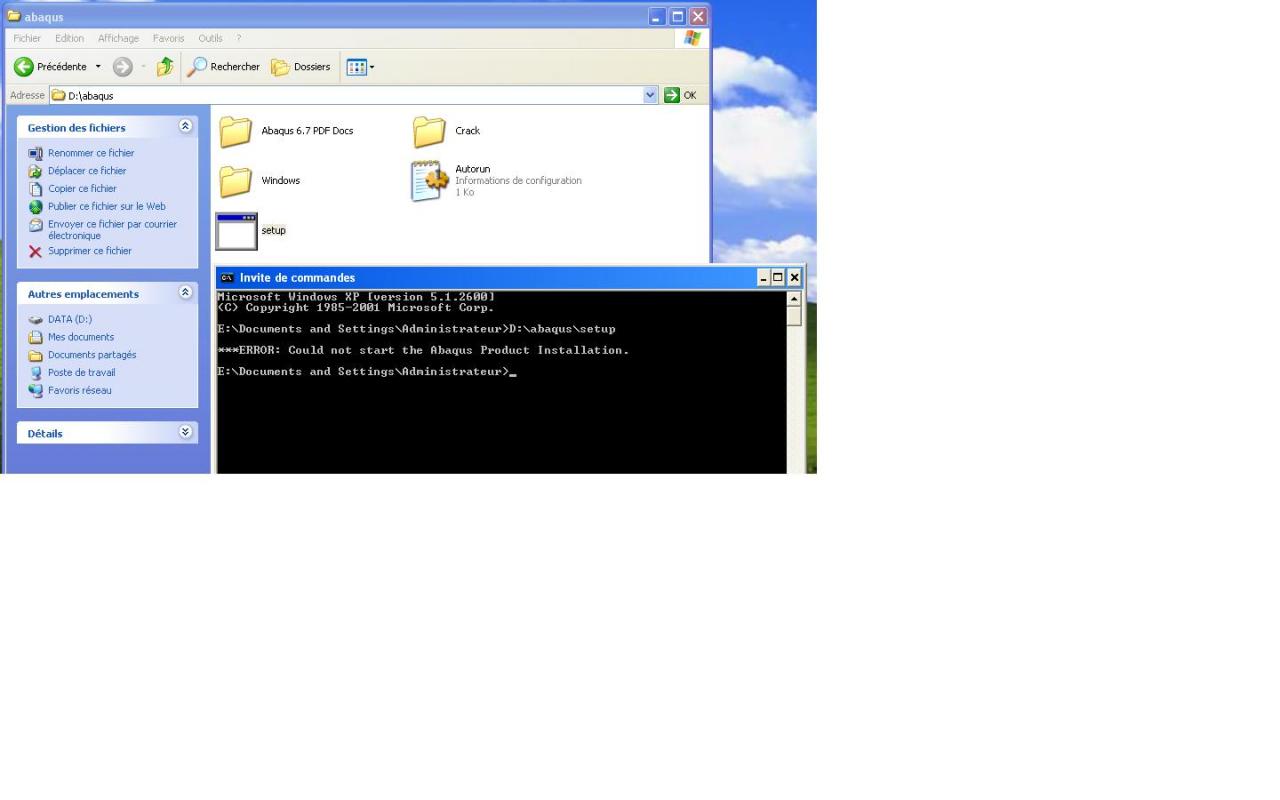The height and width of the screenshot is (800, 1280).
Task: Click the Invite de commandes title bar icon
Action: 227,278
